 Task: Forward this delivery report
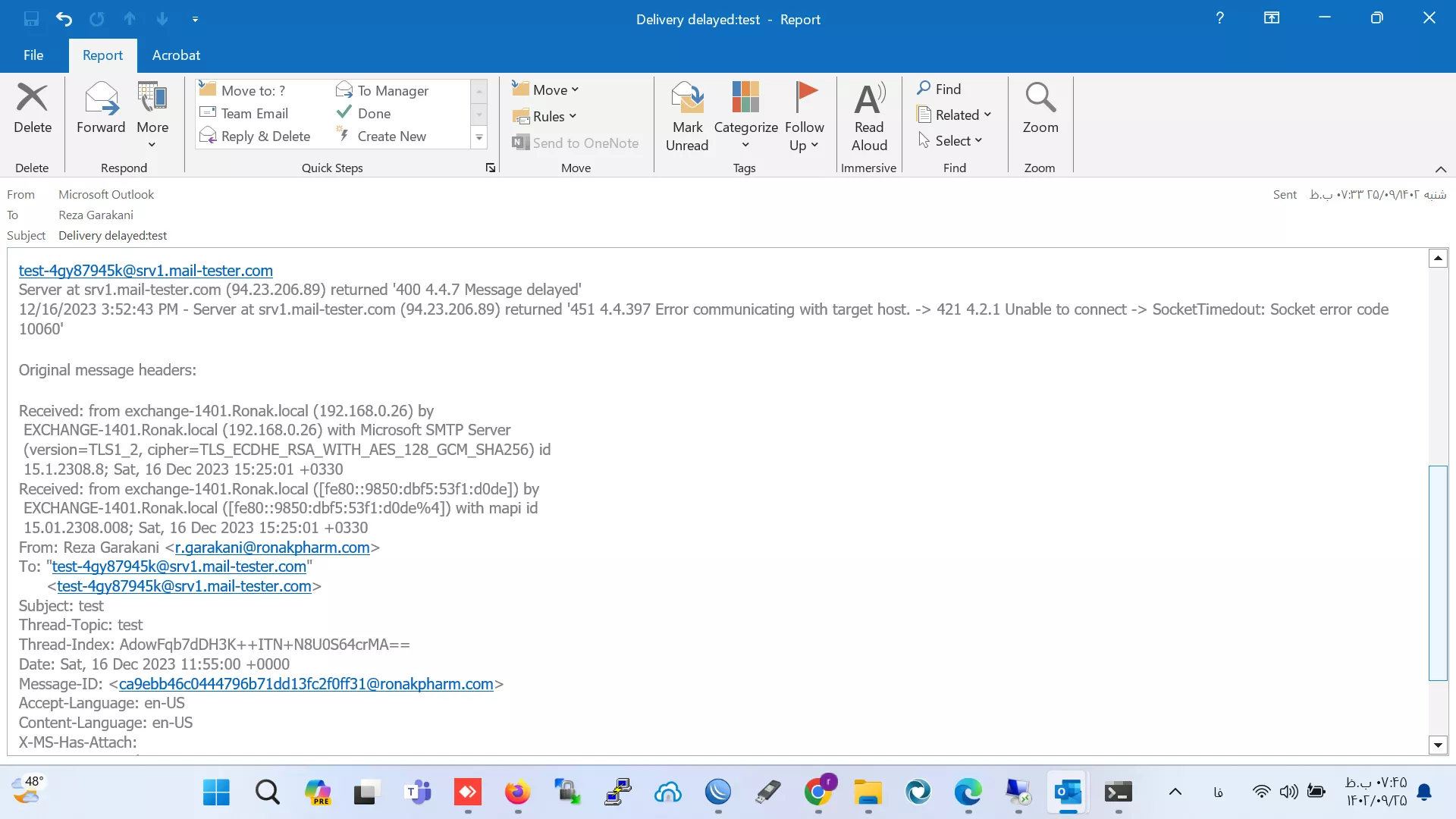tap(101, 108)
